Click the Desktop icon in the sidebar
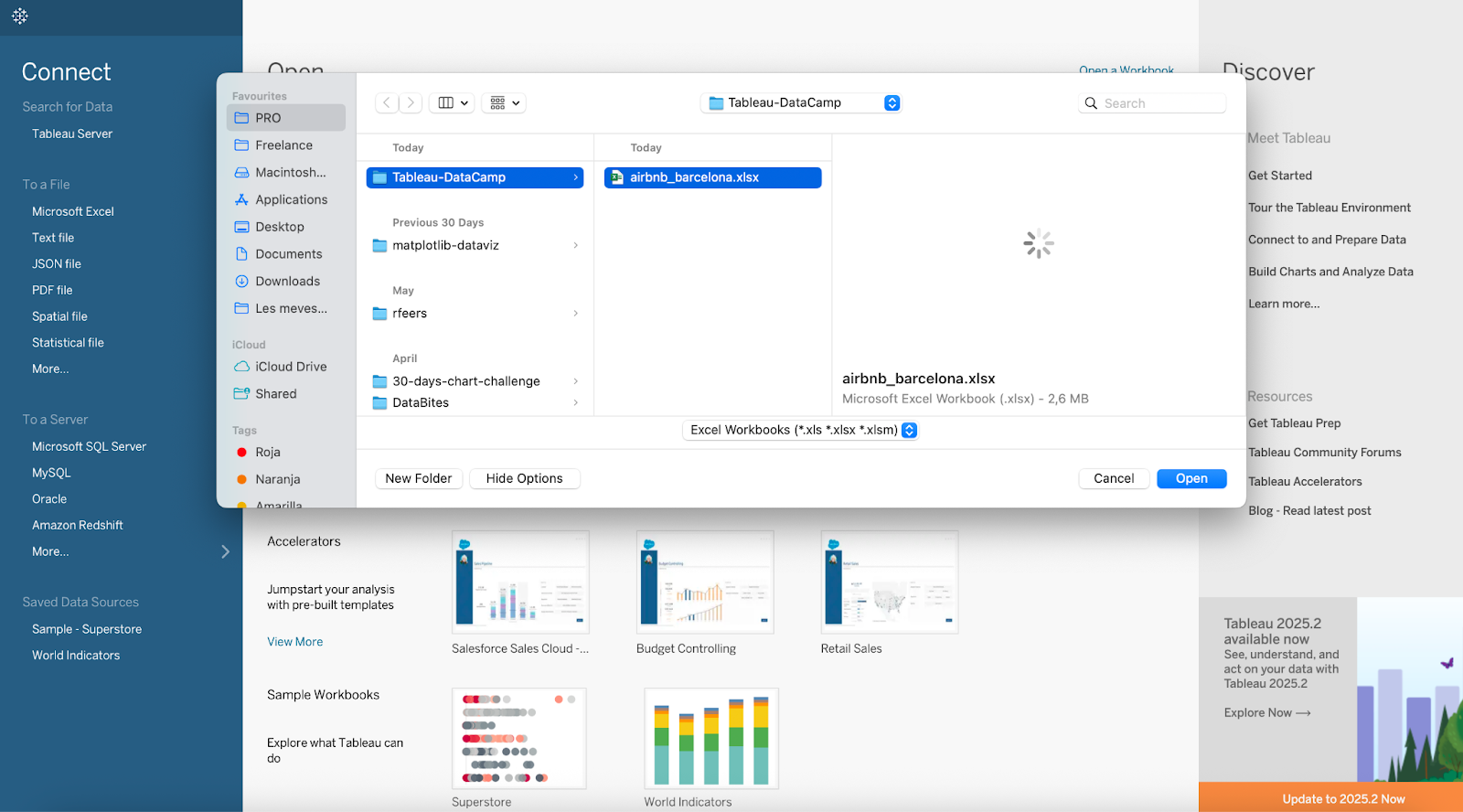The image size is (1463, 812). tap(241, 227)
